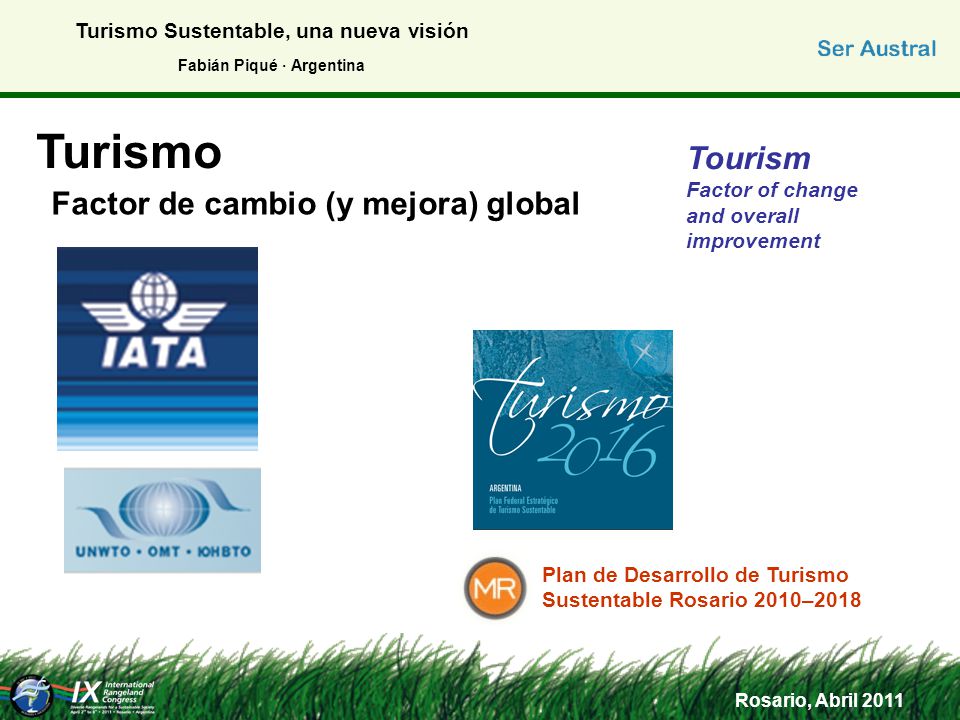Screen dimensions: 960x720
Task: Click the IX International Rangeland Congress logo
Action: pyautogui.click(x=113, y=697)
